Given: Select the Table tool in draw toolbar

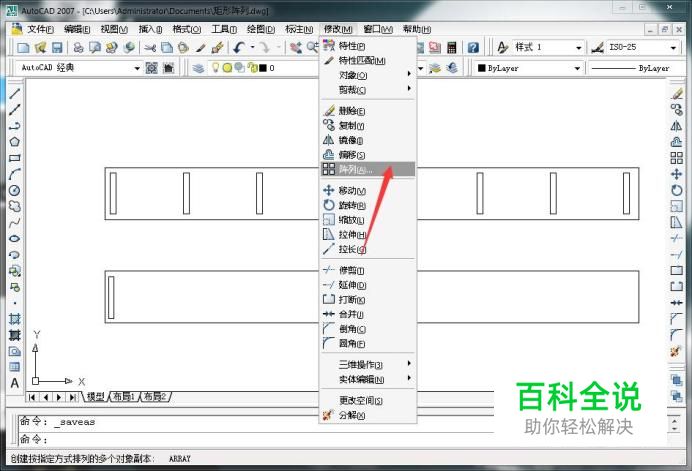Looking at the screenshot, I should coord(15,367).
